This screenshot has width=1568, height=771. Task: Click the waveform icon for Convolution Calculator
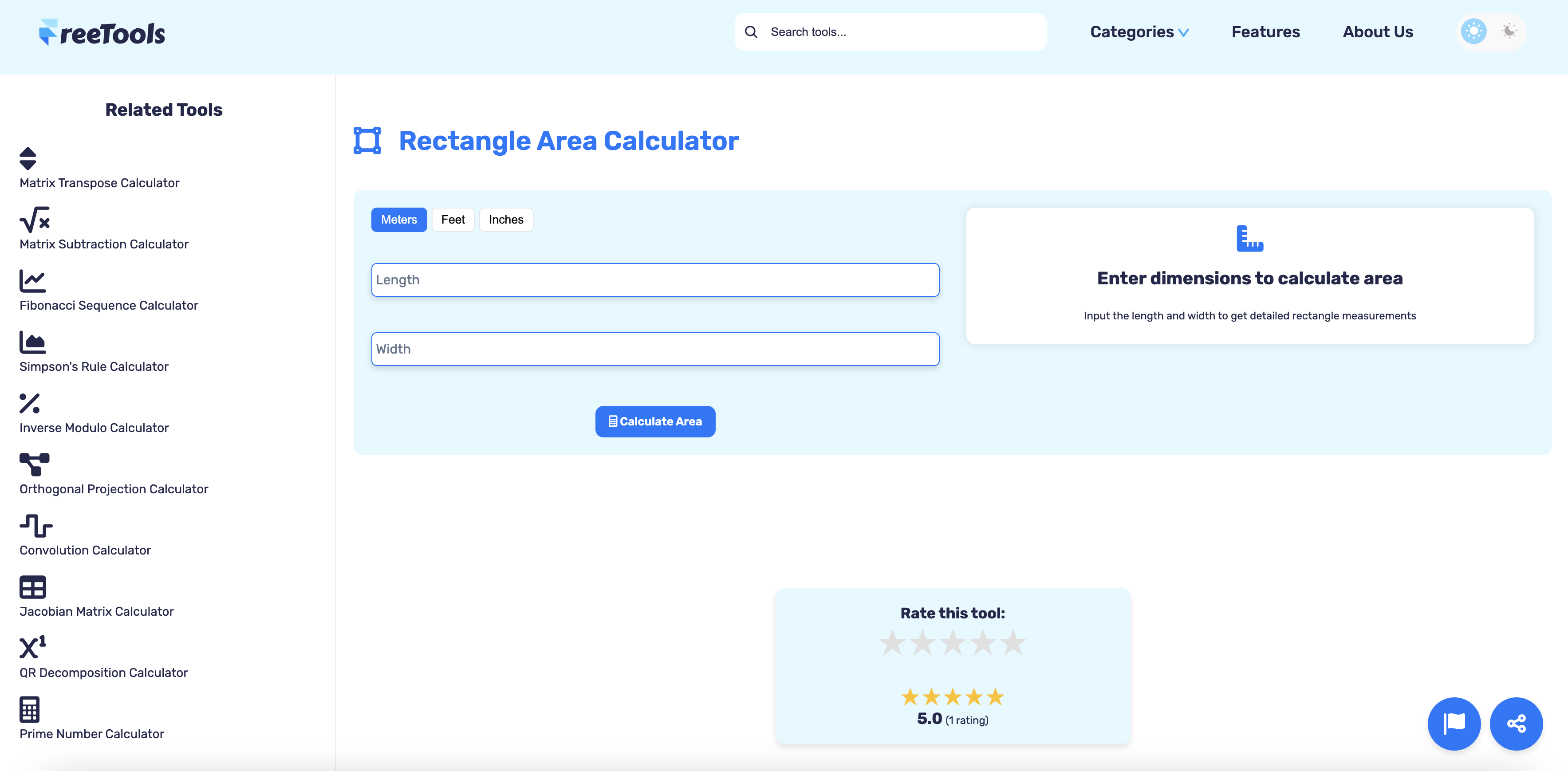click(35, 526)
